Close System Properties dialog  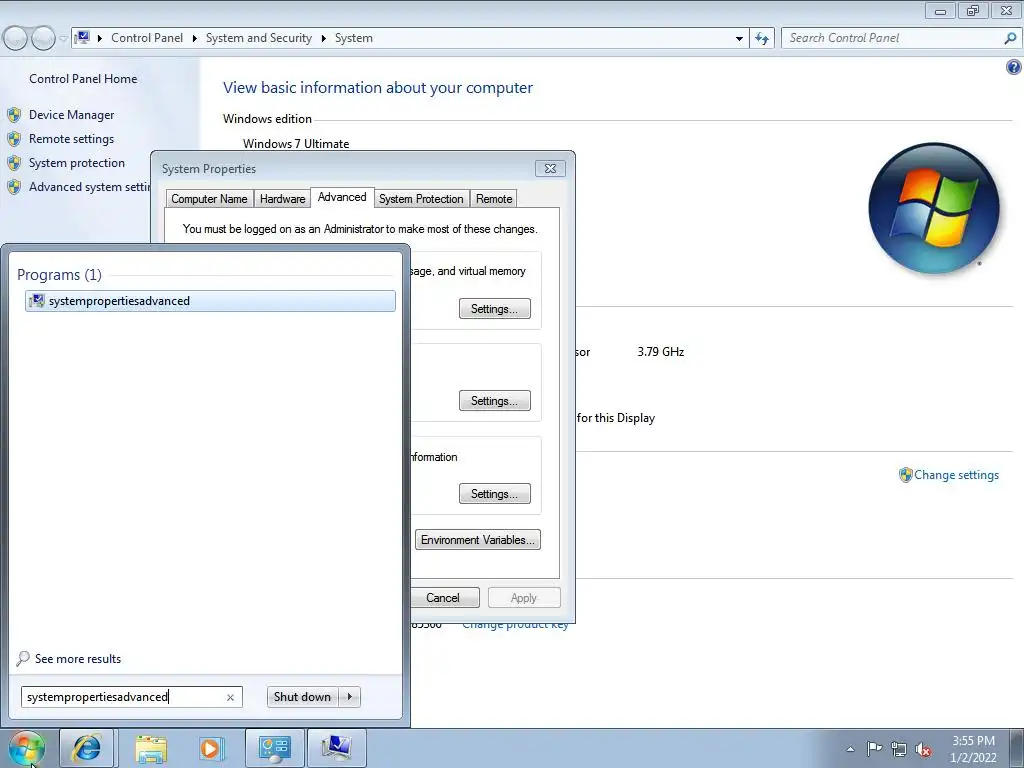pos(550,168)
